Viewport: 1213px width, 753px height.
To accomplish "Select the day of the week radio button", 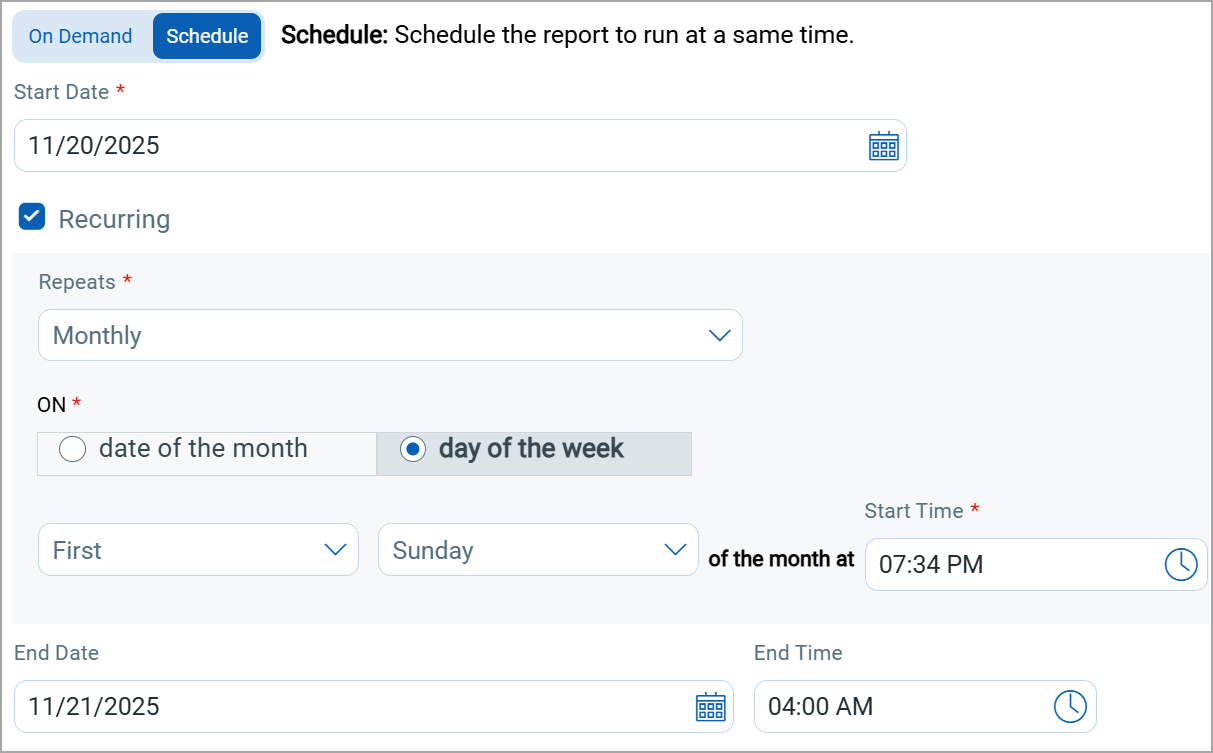I will tap(412, 450).
